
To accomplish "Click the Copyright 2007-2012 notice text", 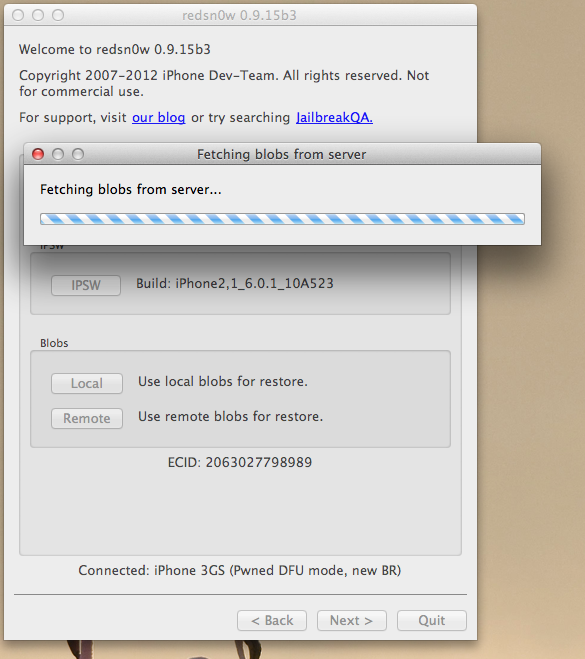I will (224, 83).
